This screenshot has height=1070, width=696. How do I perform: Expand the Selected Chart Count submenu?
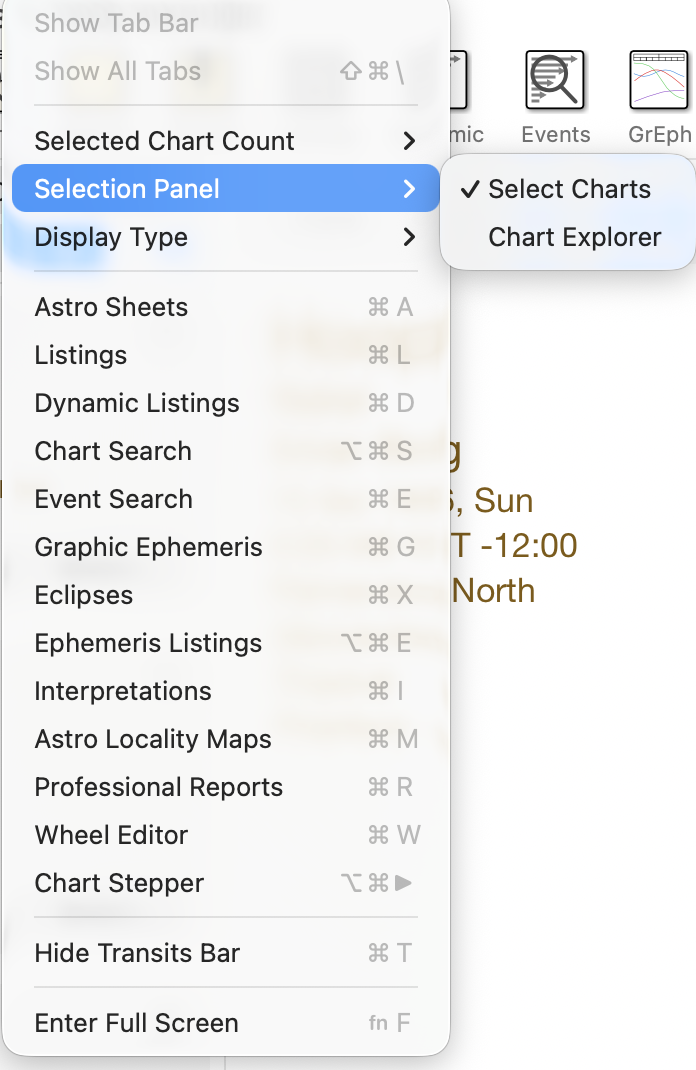[164, 141]
